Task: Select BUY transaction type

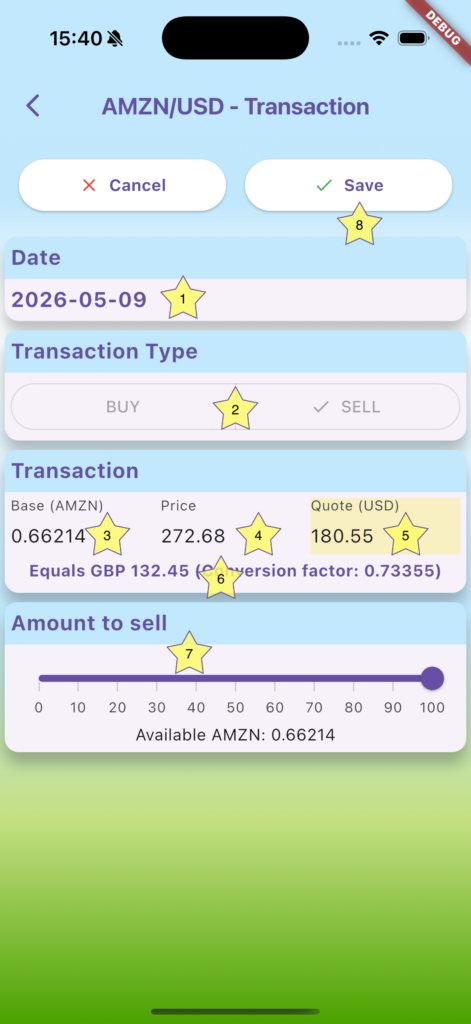Action: pos(123,407)
